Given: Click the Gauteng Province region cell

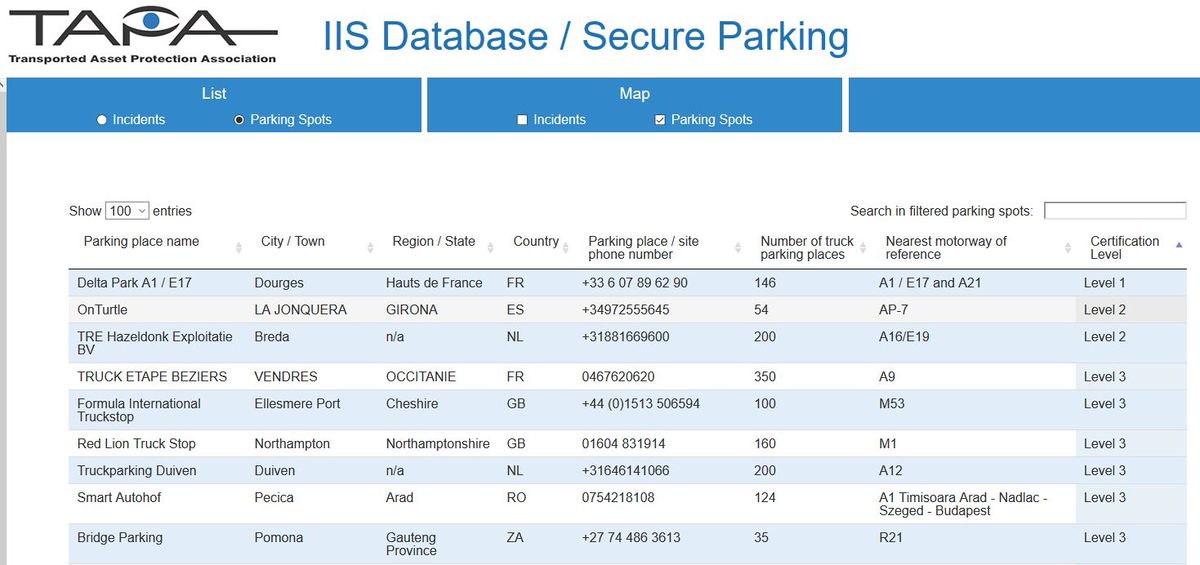Looking at the screenshot, I should pyautogui.click(x=412, y=544).
